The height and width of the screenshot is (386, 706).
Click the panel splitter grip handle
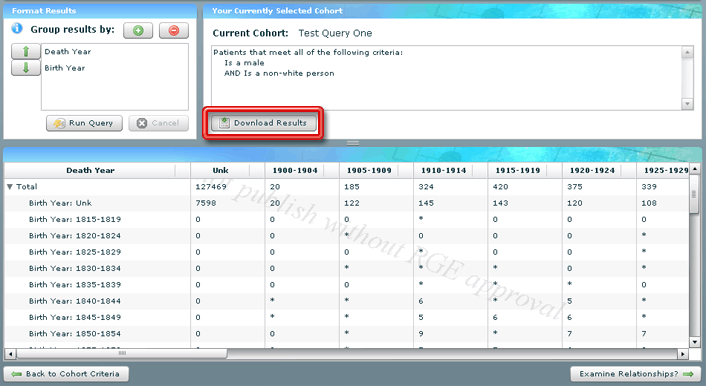coord(353,143)
